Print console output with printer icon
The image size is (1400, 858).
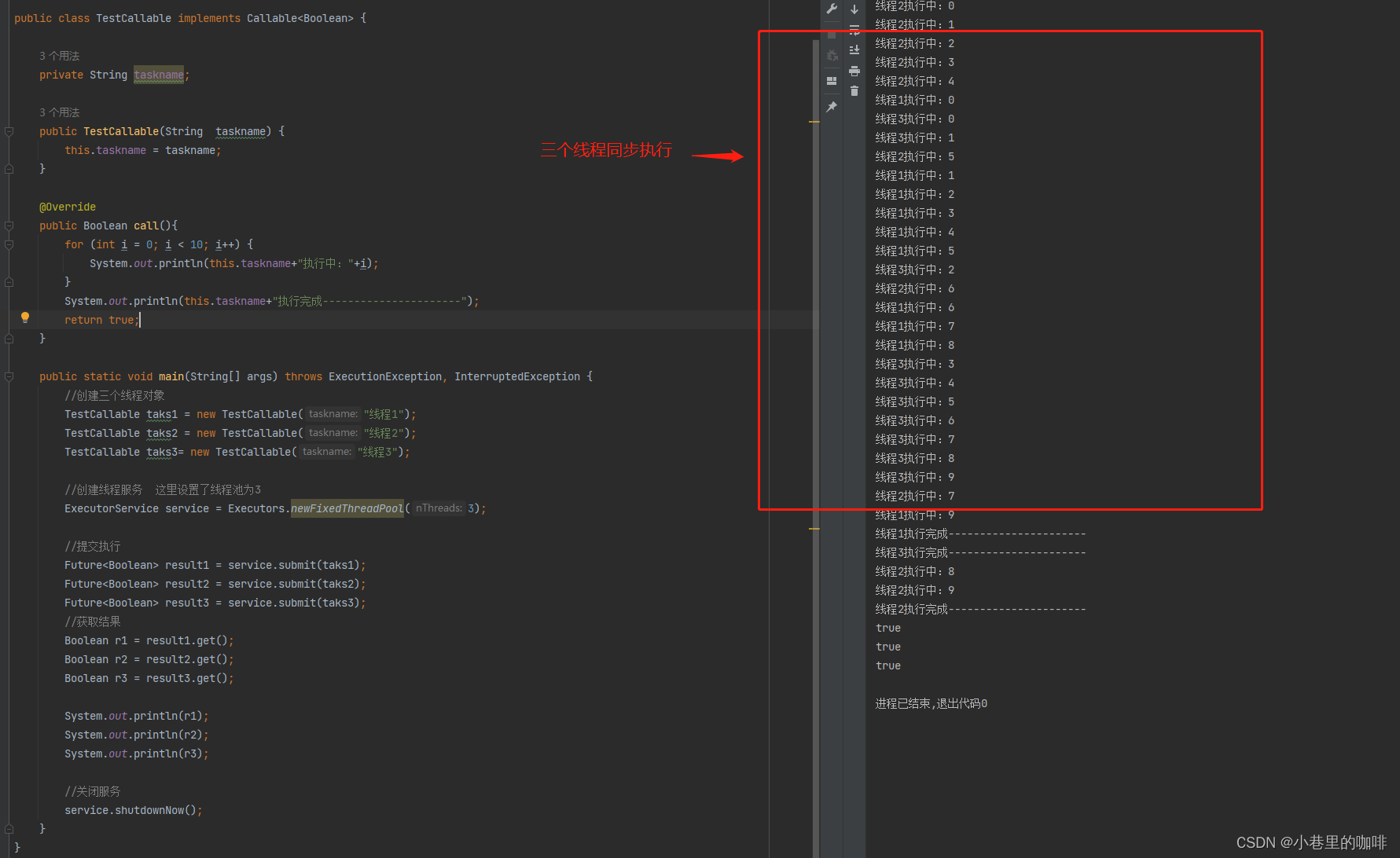(x=854, y=71)
